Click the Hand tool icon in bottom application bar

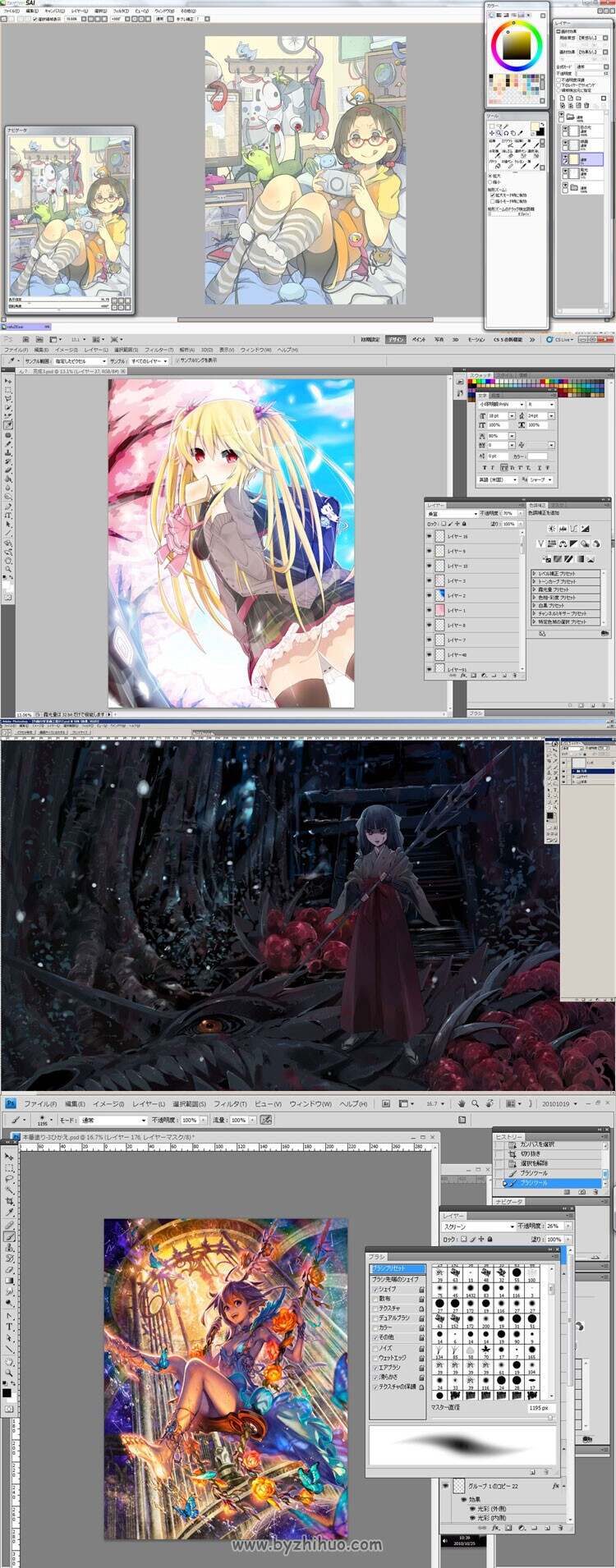[462, 1103]
